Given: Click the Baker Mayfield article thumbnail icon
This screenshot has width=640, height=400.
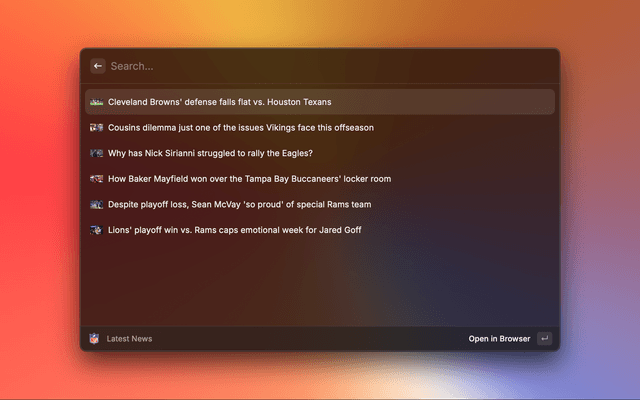Looking at the screenshot, I should pyautogui.click(x=96, y=179).
